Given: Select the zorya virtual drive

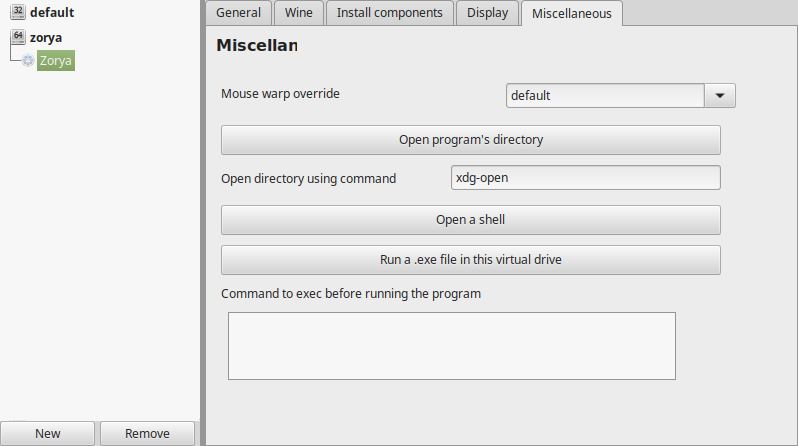Looking at the screenshot, I should (46, 38).
